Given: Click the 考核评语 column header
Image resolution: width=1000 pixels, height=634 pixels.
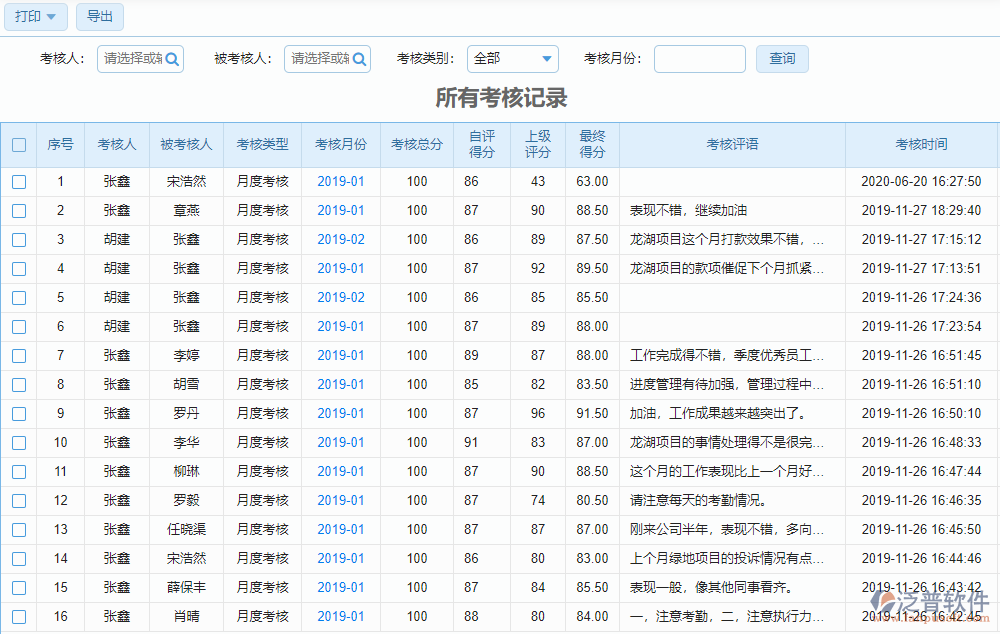Looking at the screenshot, I should click(733, 144).
